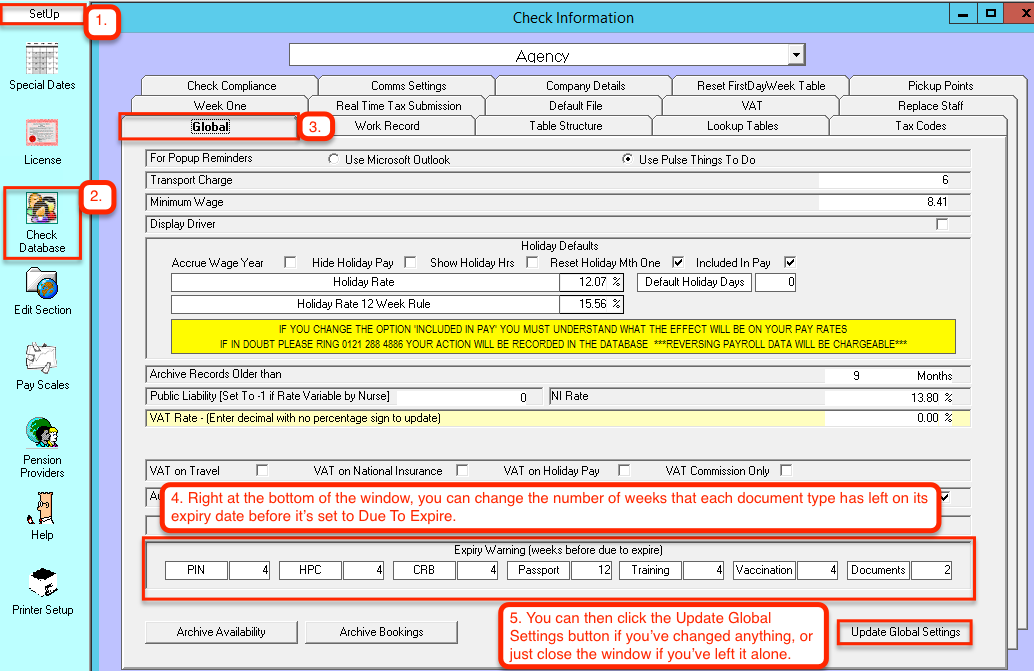Screen dimensions: 1034x671
Task: Expand the Agency dropdown list
Action: (795, 55)
